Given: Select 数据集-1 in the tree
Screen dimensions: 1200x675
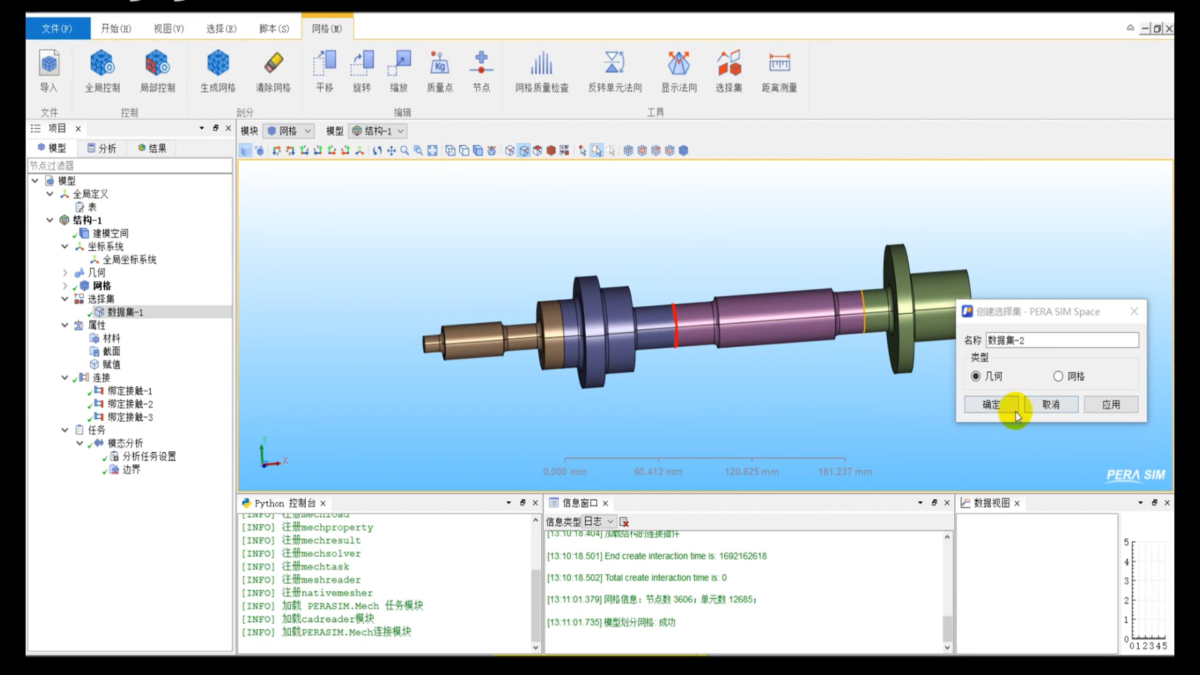Looking at the screenshot, I should coord(126,312).
